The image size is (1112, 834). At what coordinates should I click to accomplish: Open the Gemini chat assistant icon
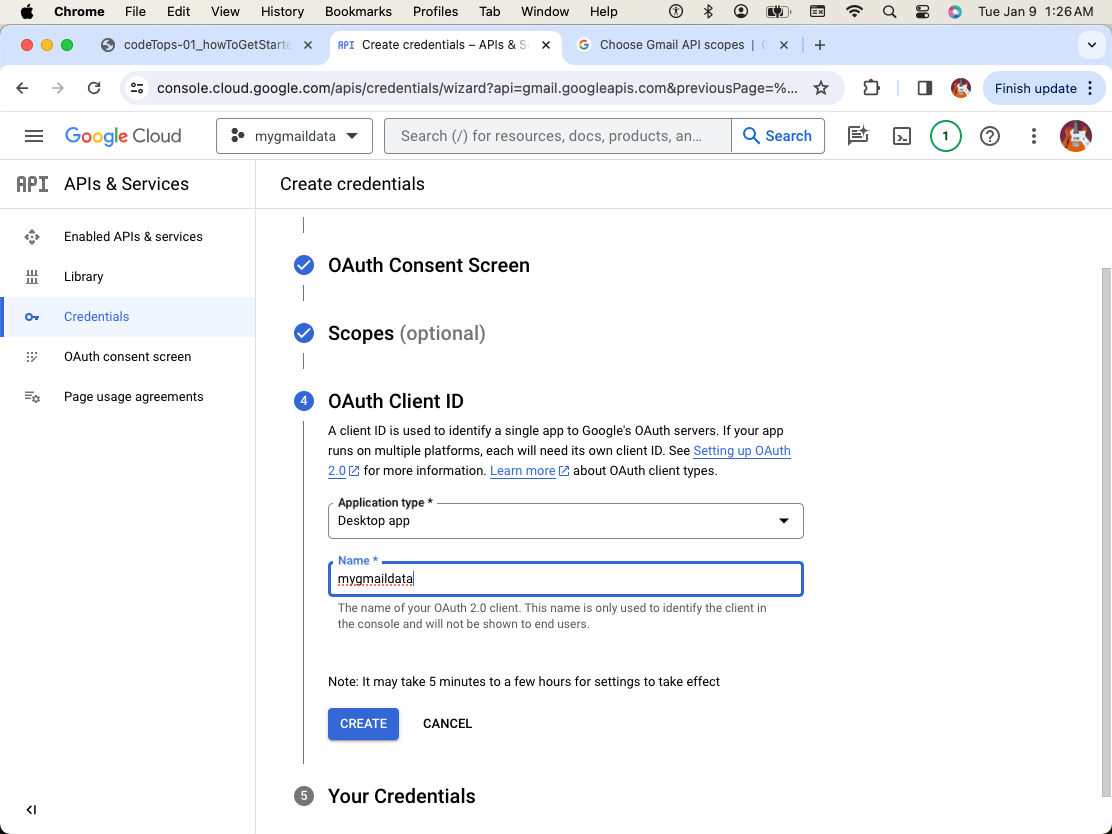click(857, 136)
